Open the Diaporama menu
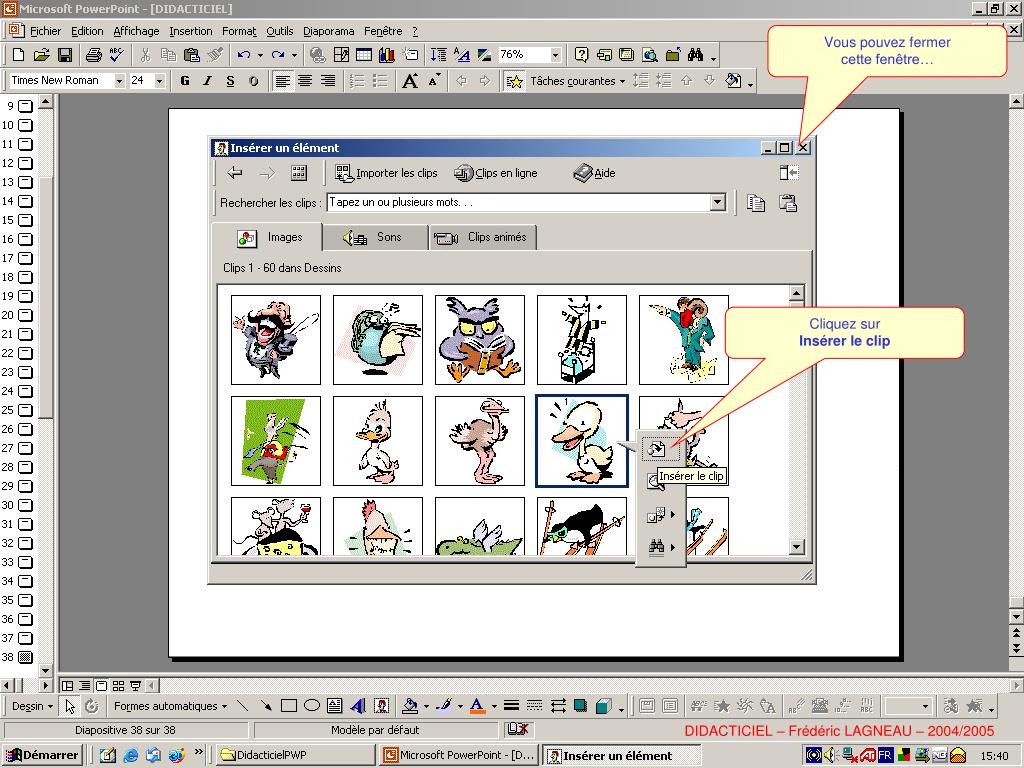 click(x=328, y=31)
